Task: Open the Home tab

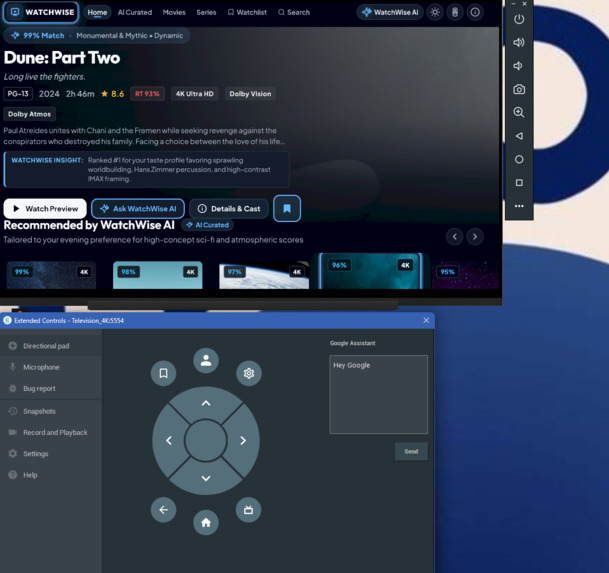Action: pyautogui.click(x=97, y=12)
